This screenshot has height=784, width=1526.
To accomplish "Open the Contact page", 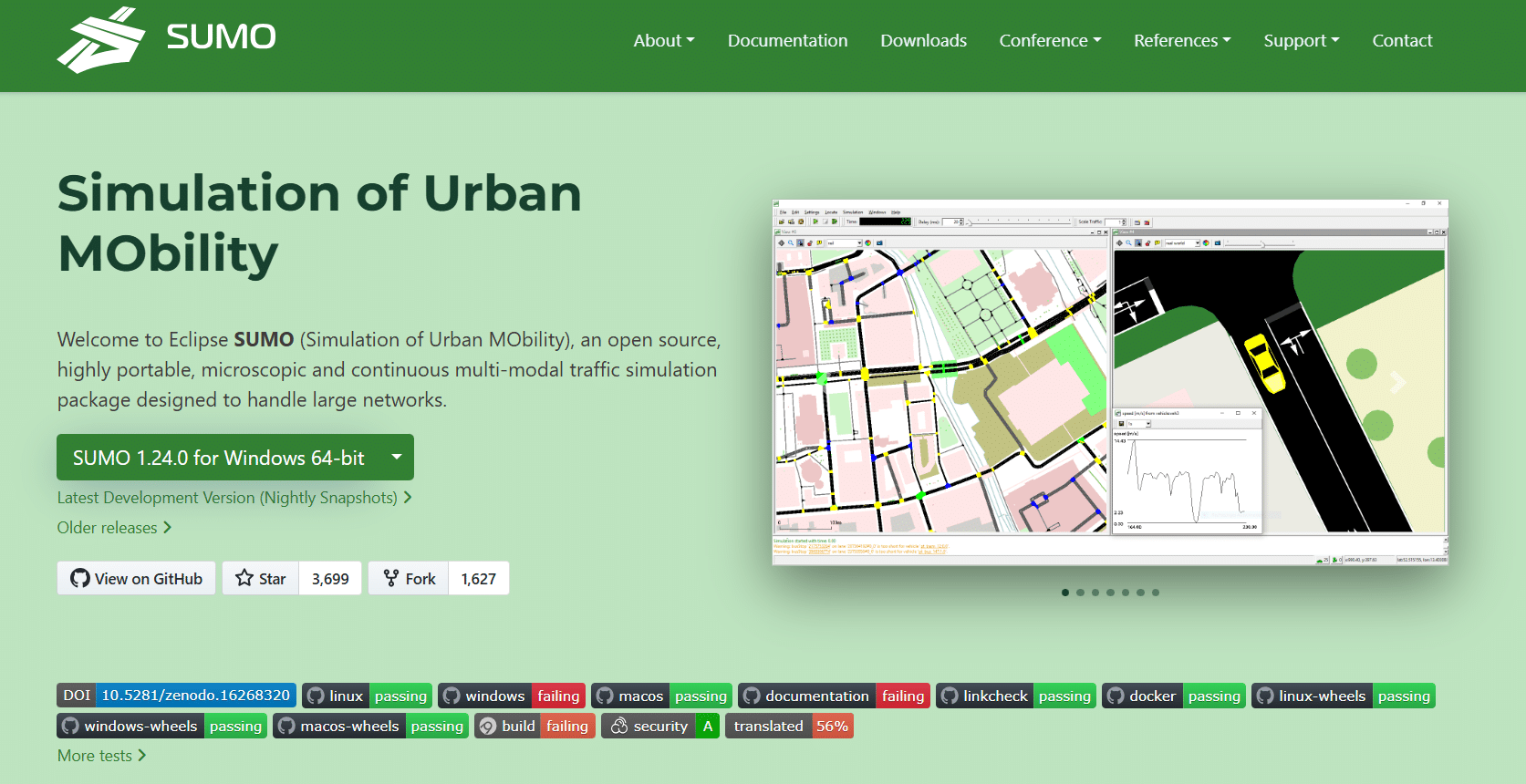I will 1402,40.
